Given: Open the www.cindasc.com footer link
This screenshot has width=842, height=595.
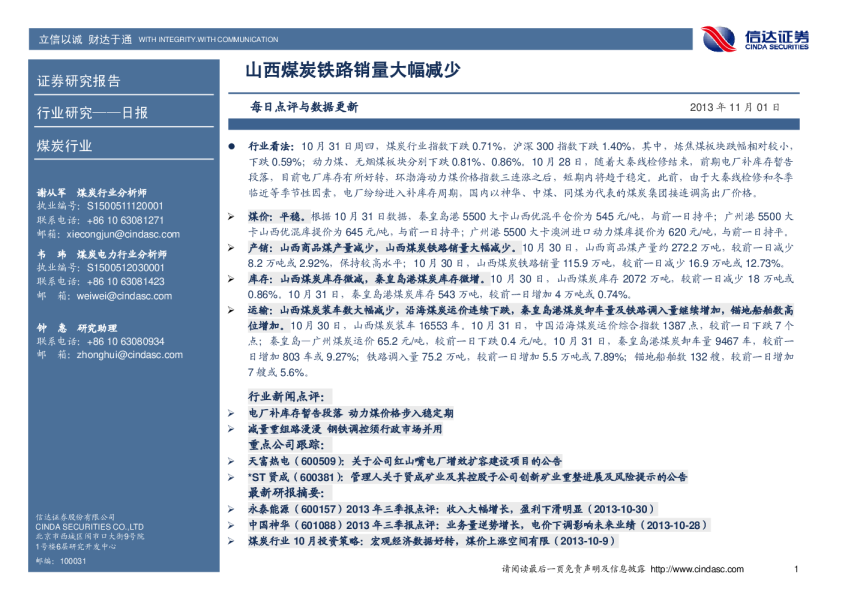Looking at the screenshot, I should click(x=692, y=569).
